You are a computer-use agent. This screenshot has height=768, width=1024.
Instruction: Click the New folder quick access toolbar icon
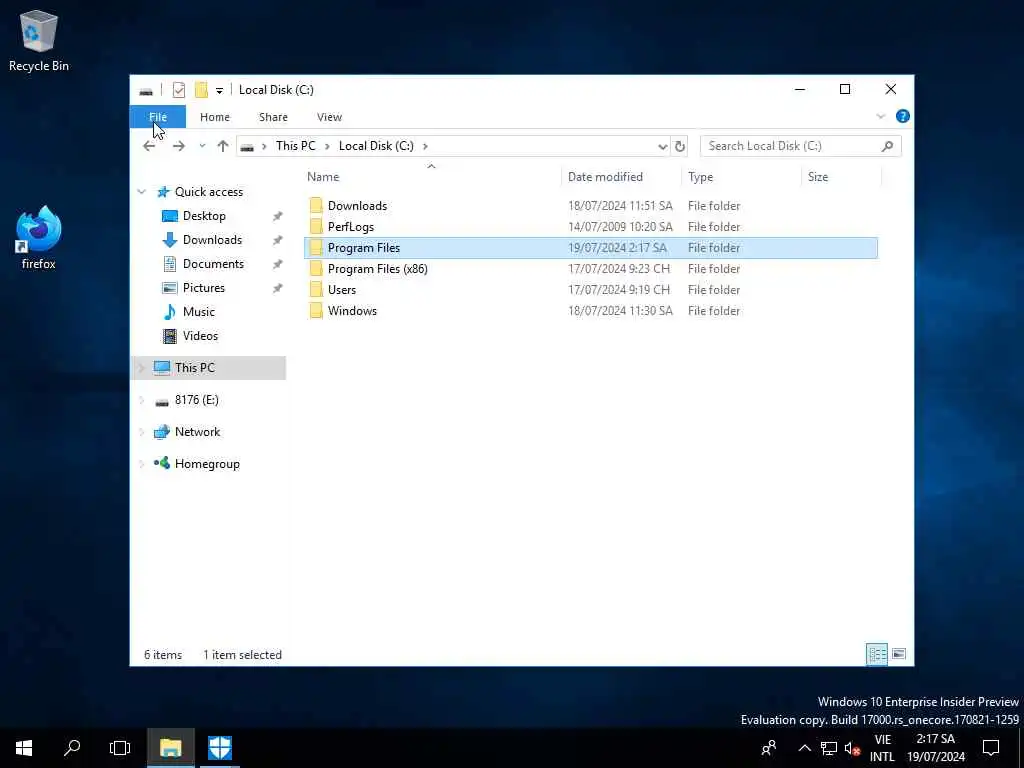tap(201, 90)
